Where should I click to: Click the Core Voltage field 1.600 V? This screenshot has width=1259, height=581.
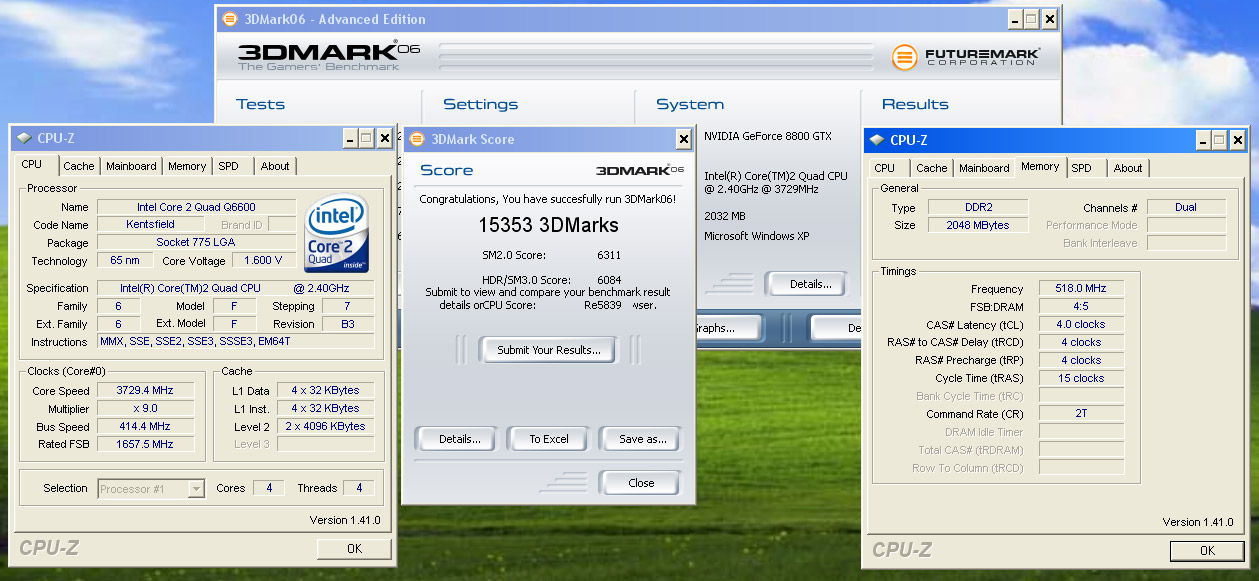[263, 261]
